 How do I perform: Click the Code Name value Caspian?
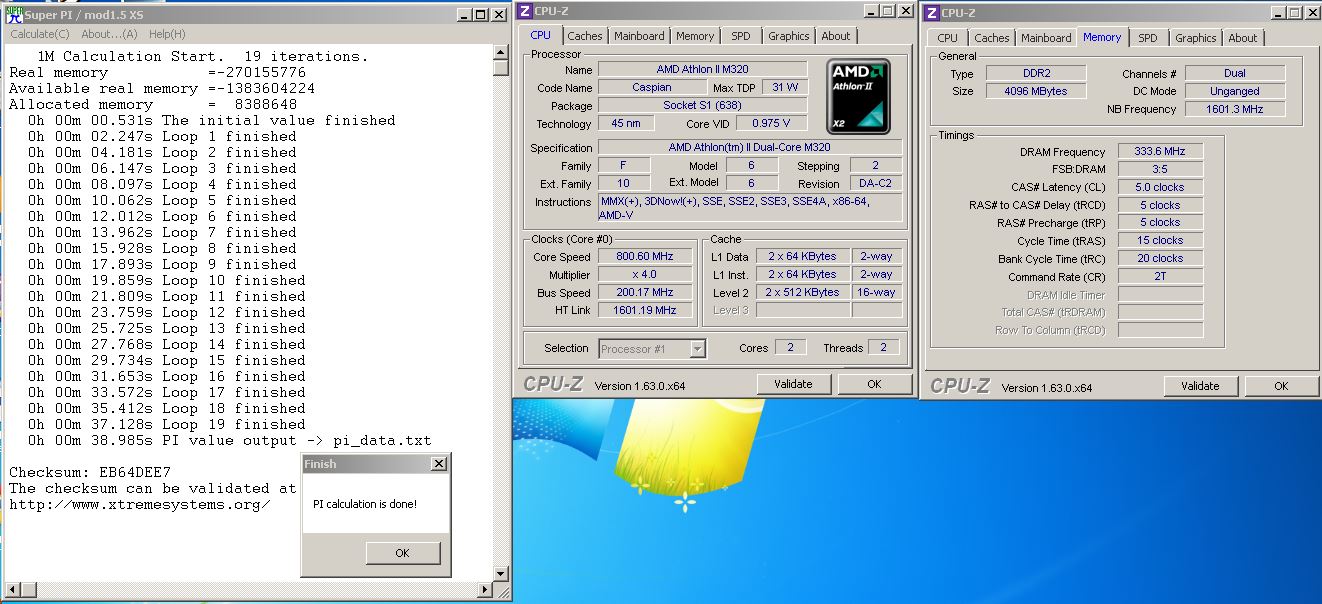click(652, 87)
